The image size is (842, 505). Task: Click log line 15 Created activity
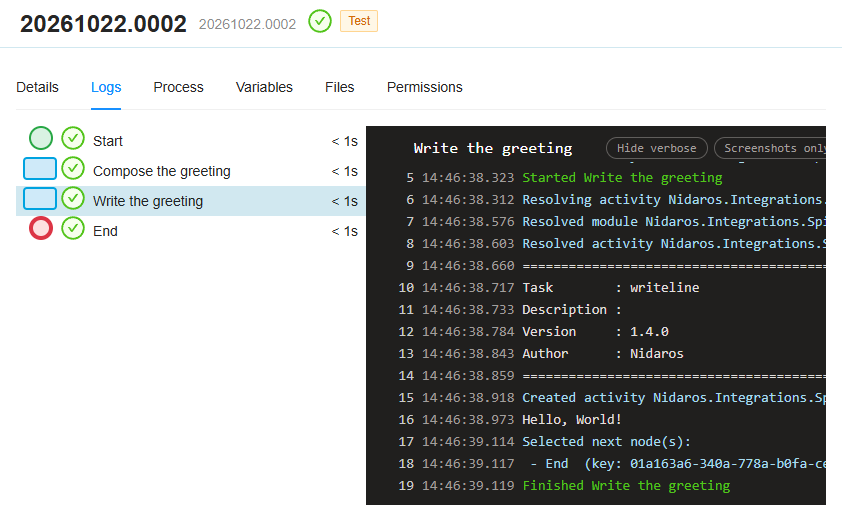(674, 398)
